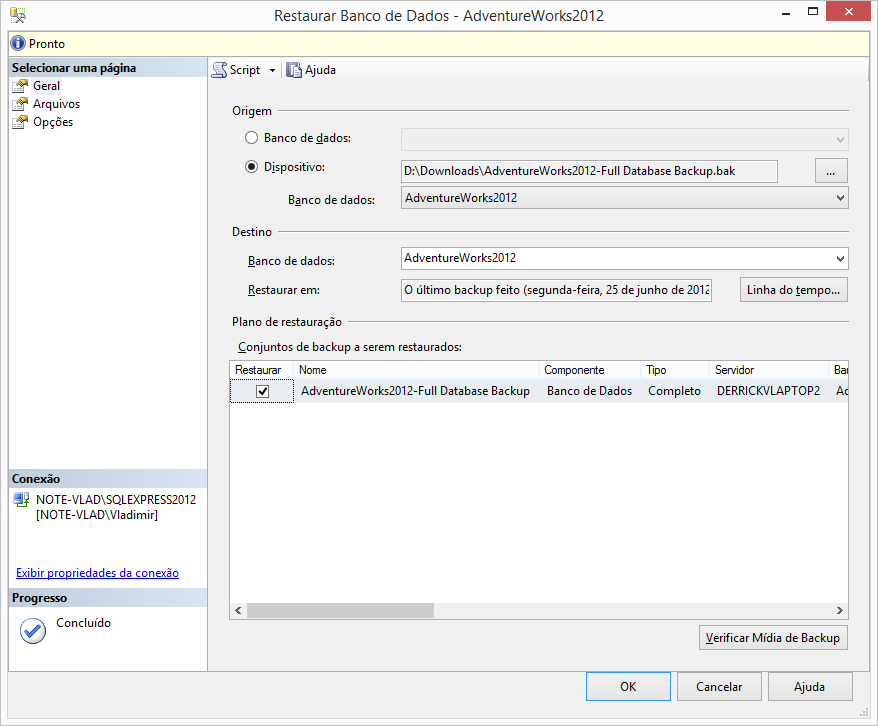Click the Arquivos page icon
This screenshot has height=726, width=878.
(20, 104)
